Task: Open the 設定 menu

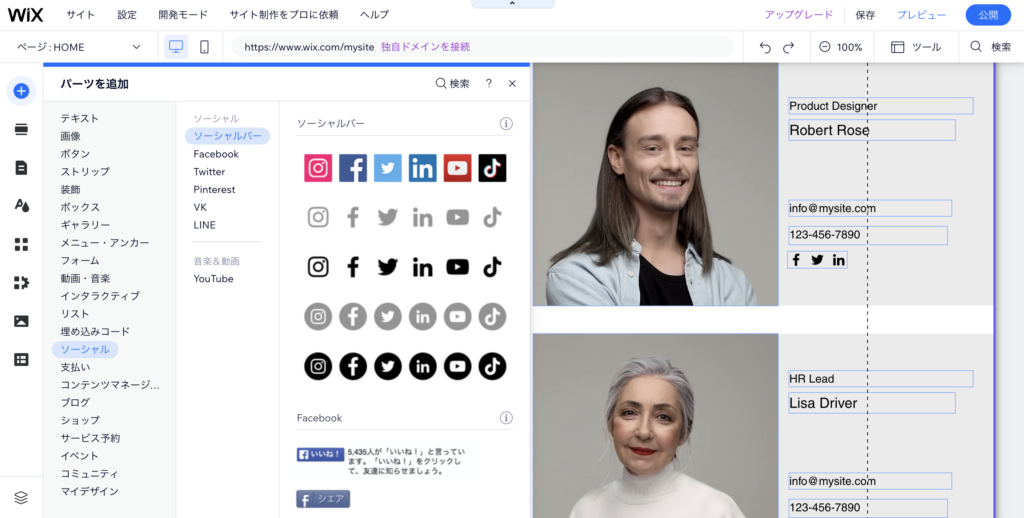Action: click(x=127, y=14)
